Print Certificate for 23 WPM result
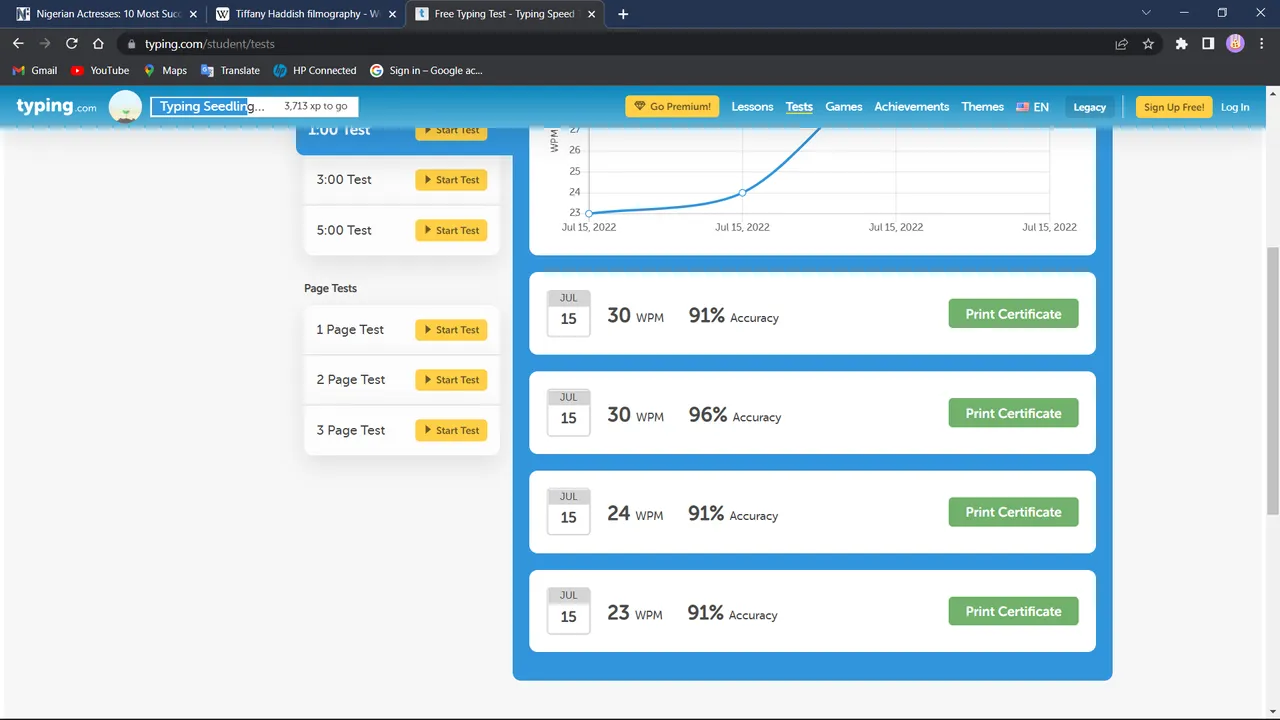Screen dimensions: 1280x720 point(1013,611)
